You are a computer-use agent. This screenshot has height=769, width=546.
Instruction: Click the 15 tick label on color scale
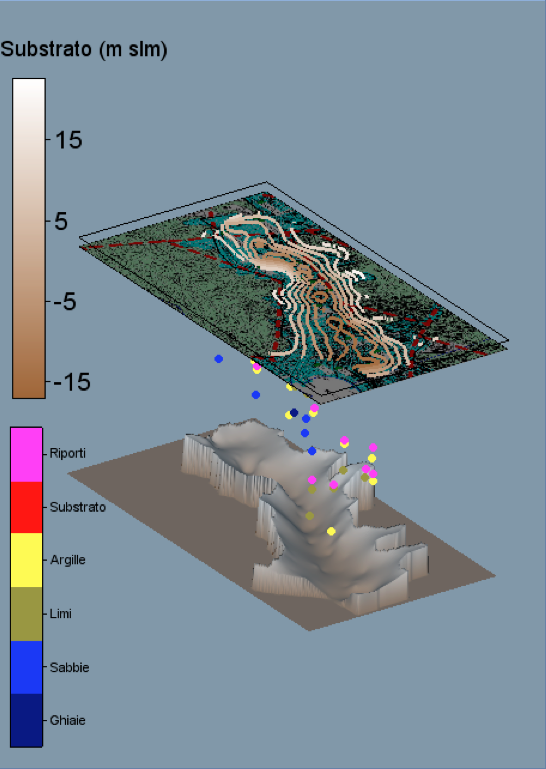point(69,140)
